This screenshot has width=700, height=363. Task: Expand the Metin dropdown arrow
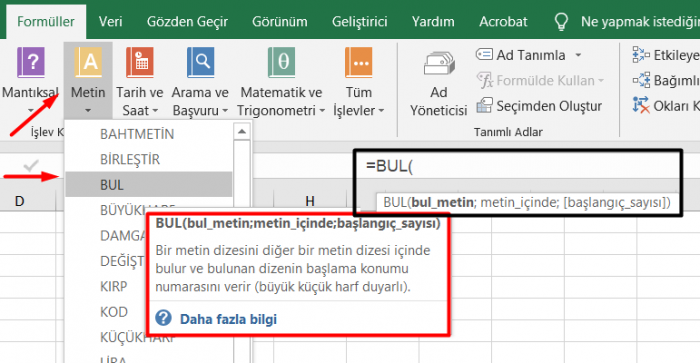coord(88,110)
